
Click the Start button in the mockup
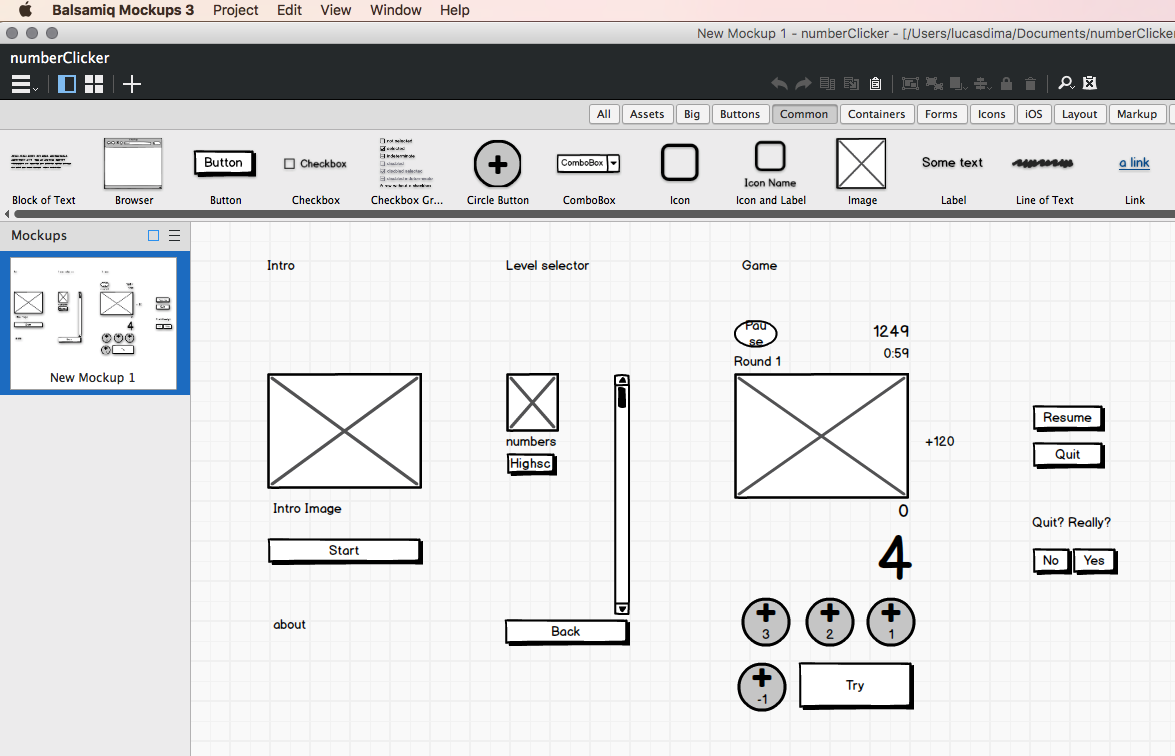[x=344, y=551]
